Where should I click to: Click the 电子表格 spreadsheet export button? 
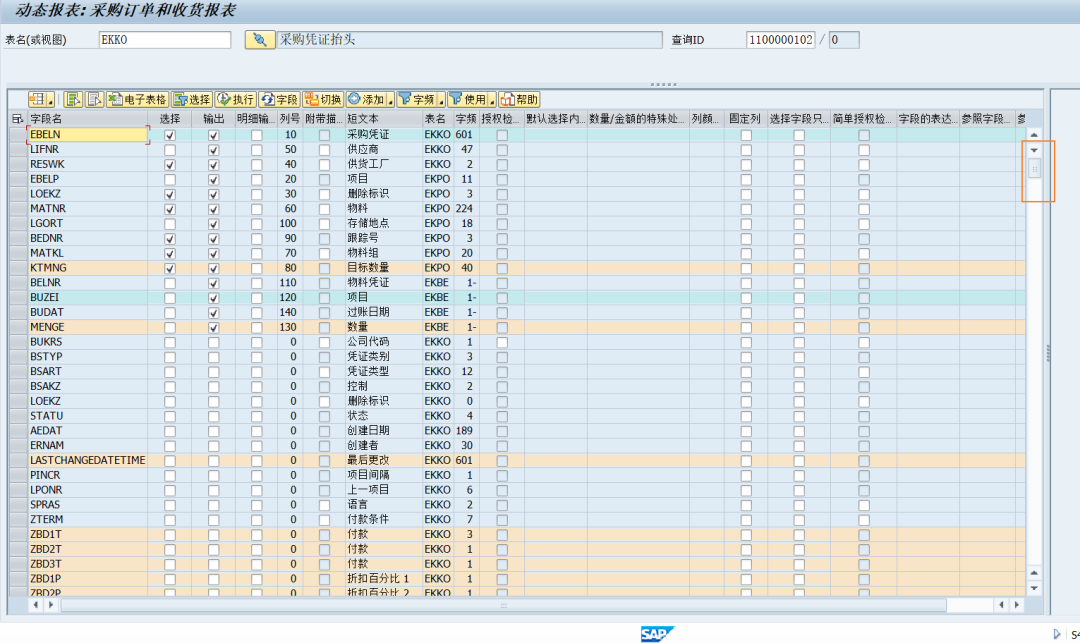(138, 99)
